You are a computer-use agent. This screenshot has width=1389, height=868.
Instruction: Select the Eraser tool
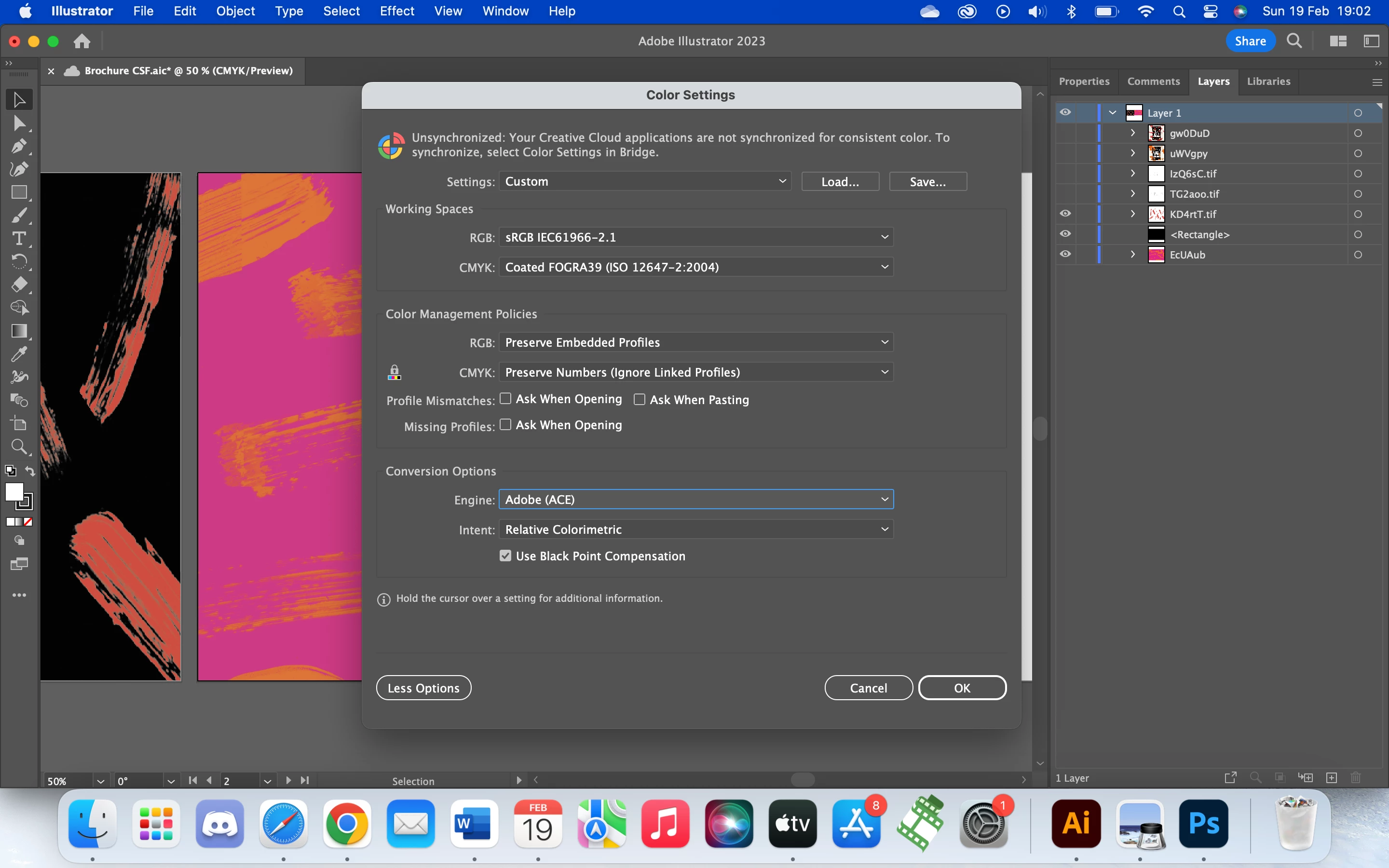click(x=18, y=285)
